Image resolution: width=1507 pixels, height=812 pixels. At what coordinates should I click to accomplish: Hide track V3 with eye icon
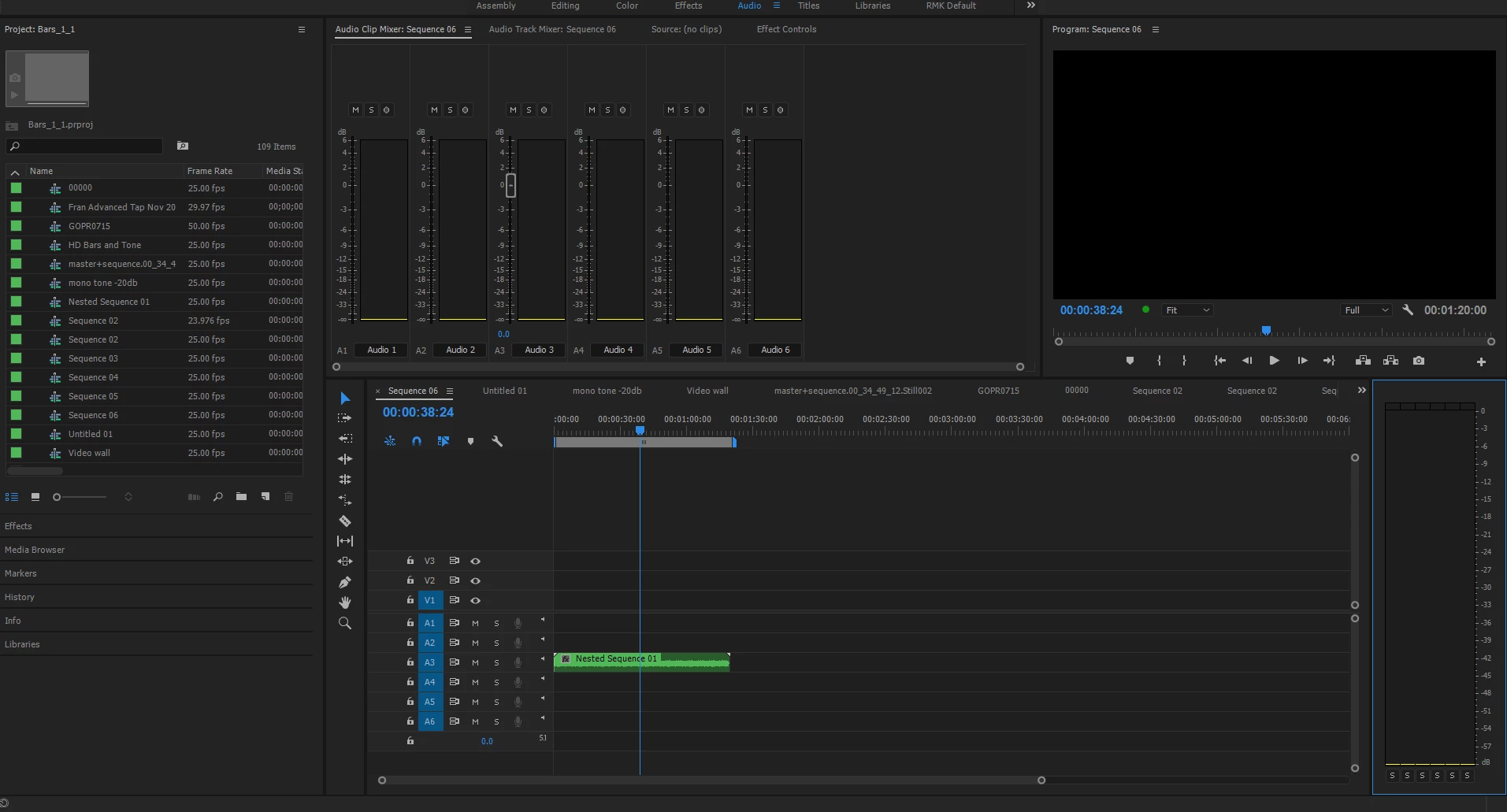pyautogui.click(x=475, y=561)
